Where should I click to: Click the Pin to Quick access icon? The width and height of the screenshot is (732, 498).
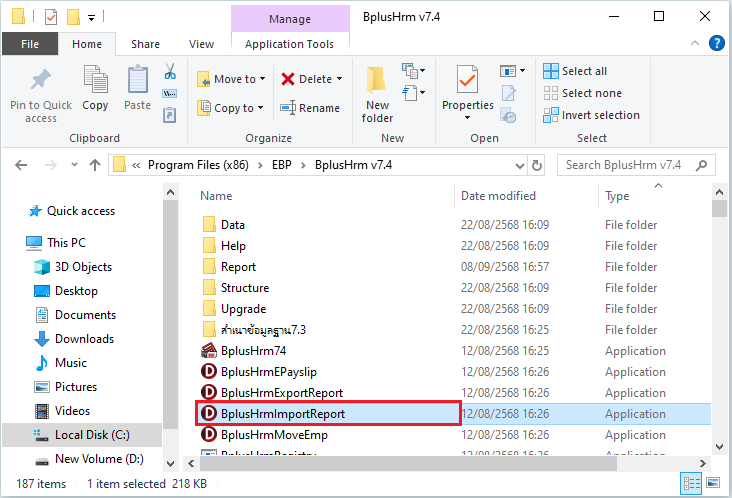(41, 82)
